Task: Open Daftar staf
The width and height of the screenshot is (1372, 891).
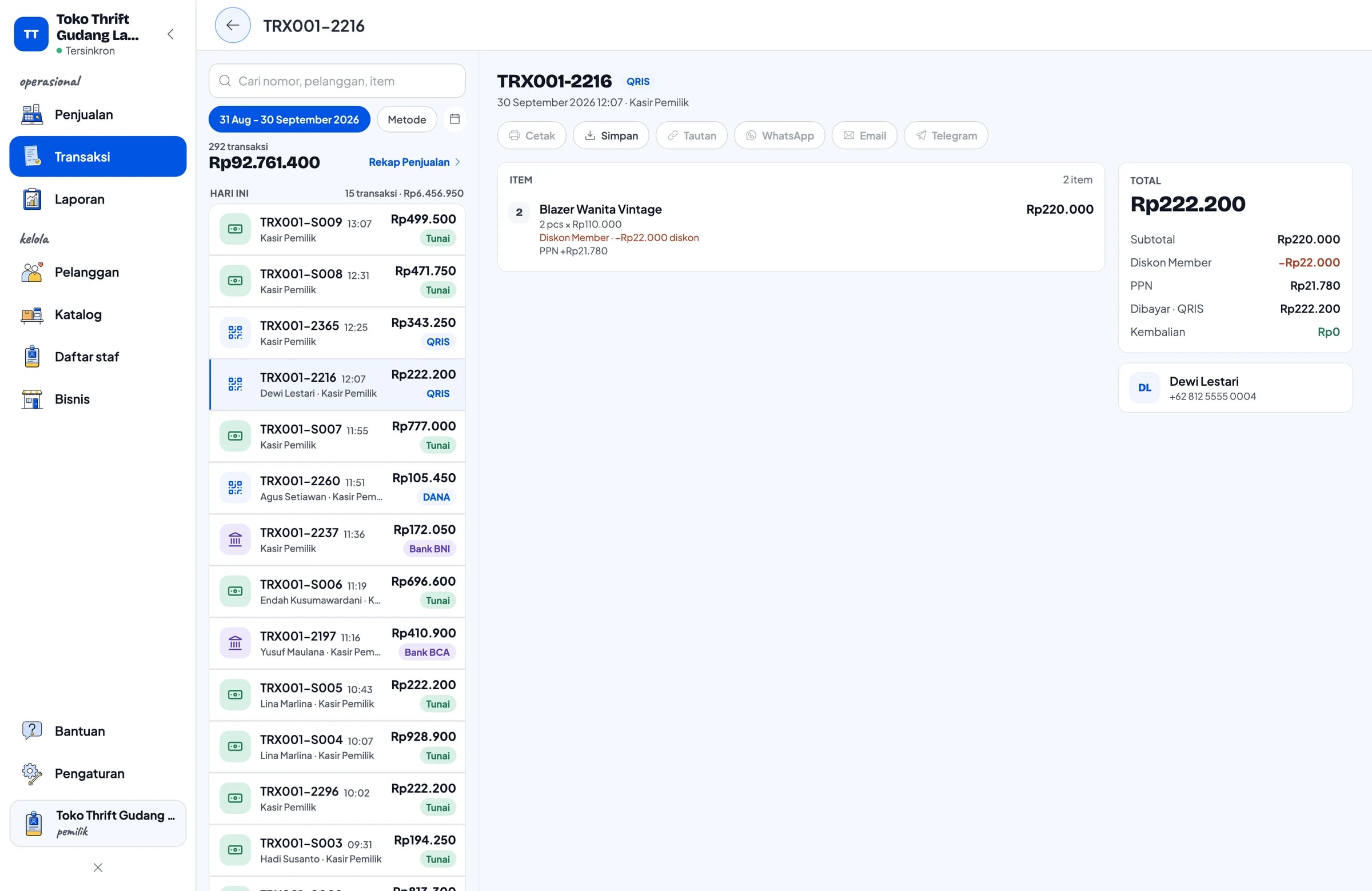Action: pyautogui.click(x=98, y=357)
